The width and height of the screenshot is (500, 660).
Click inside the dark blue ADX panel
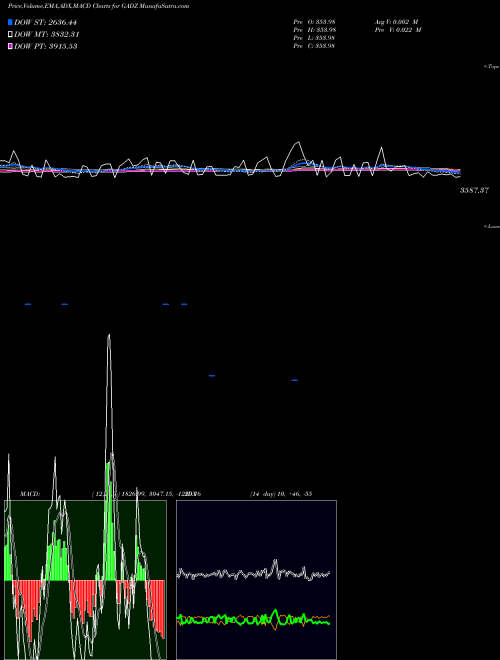click(256, 580)
